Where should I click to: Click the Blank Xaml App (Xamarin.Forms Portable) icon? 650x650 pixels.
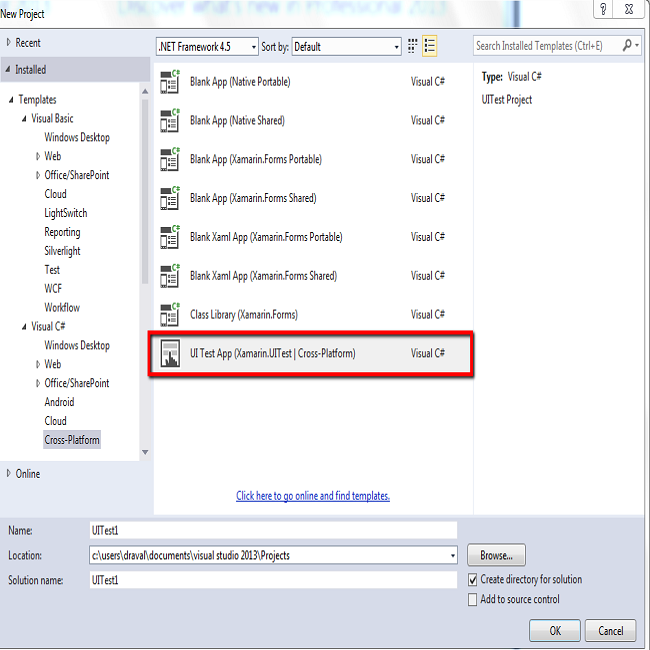coord(170,237)
